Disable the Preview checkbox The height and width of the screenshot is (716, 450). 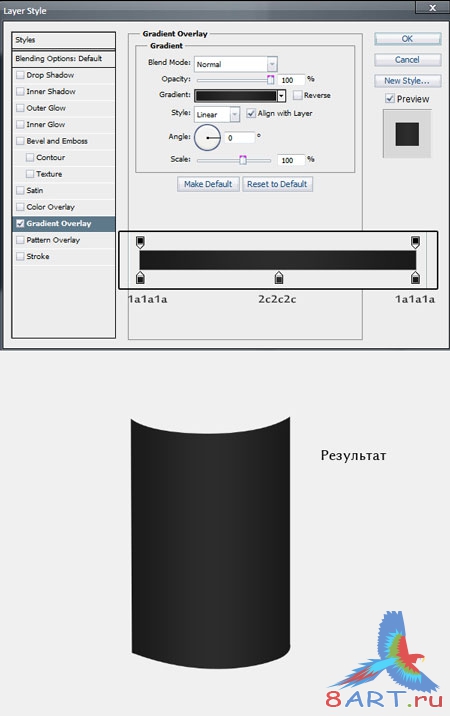pos(390,99)
